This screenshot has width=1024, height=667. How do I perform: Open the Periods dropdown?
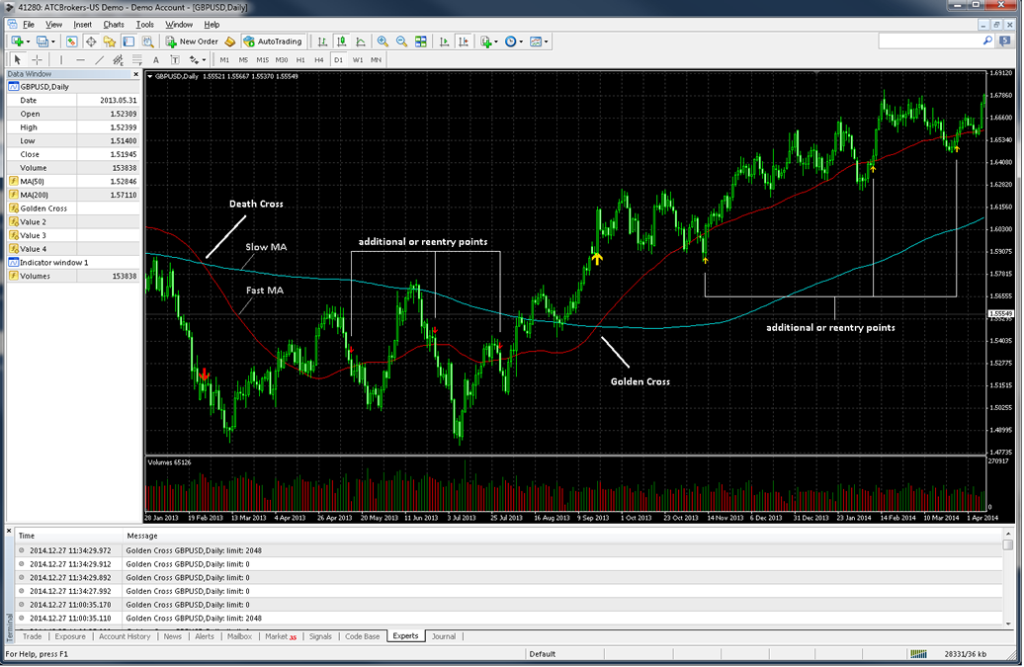coord(511,41)
